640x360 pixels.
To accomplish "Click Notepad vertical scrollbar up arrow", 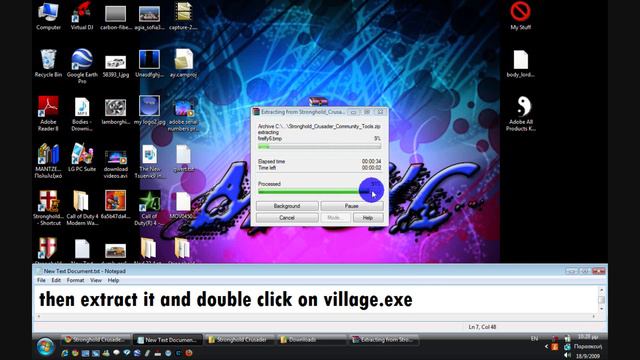I will click(x=601, y=290).
